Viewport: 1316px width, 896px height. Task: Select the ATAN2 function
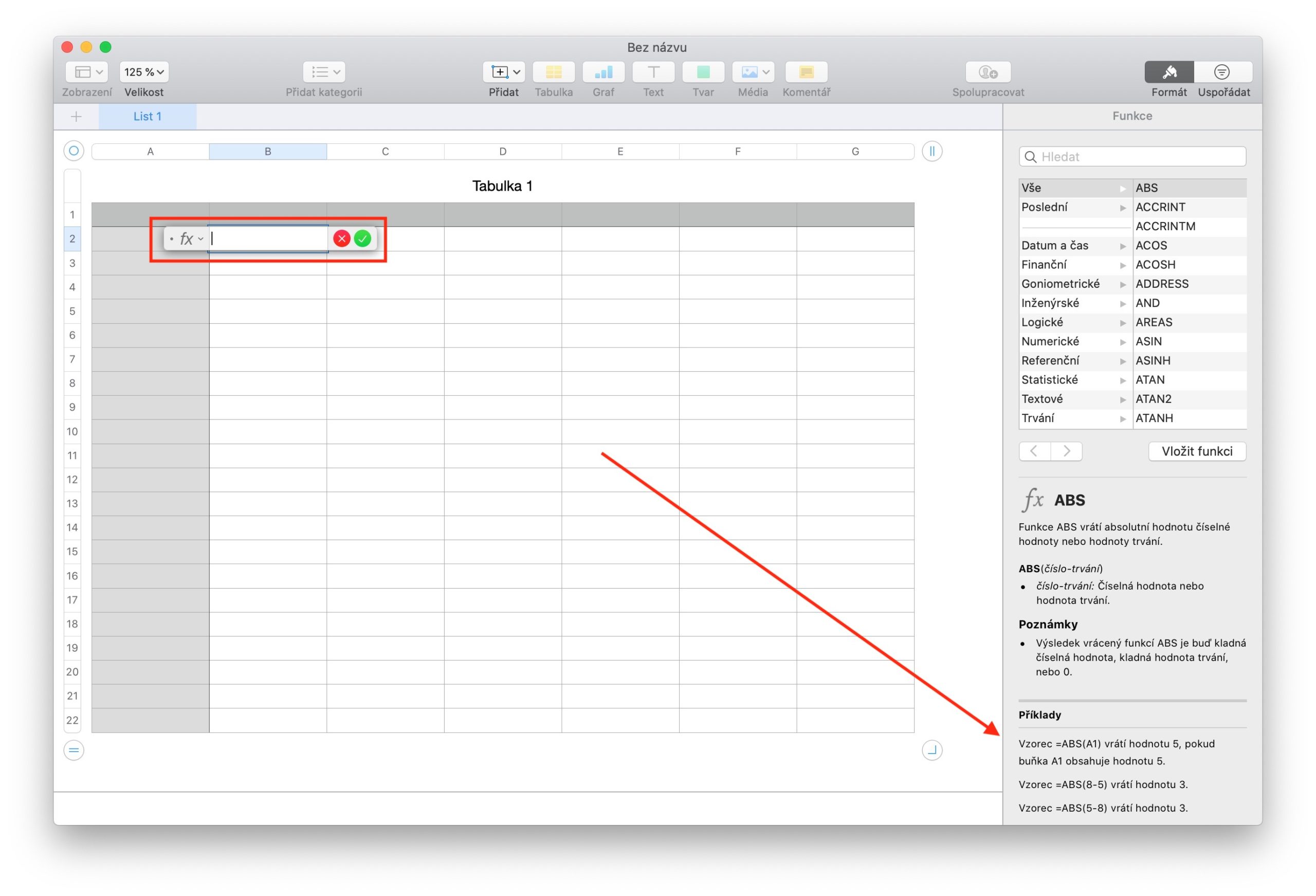coord(1190,399)
